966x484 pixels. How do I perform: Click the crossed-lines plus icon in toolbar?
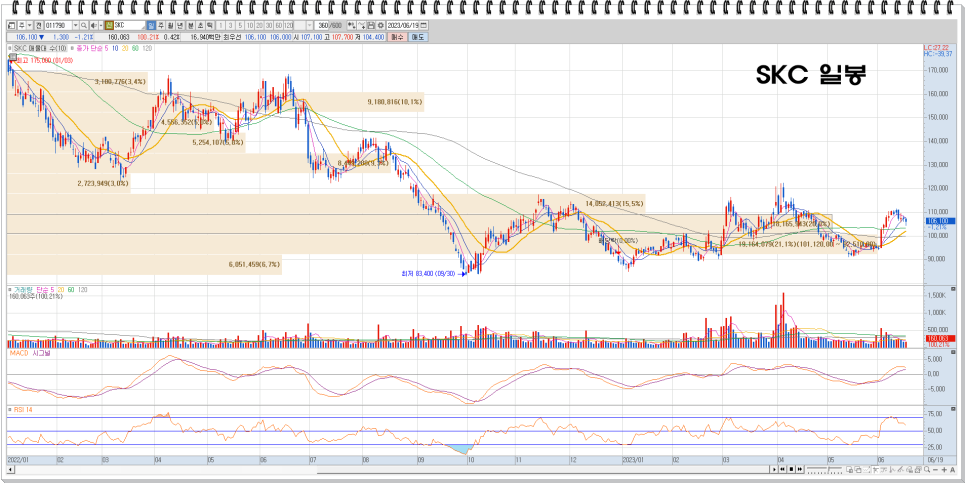point(361,25)
